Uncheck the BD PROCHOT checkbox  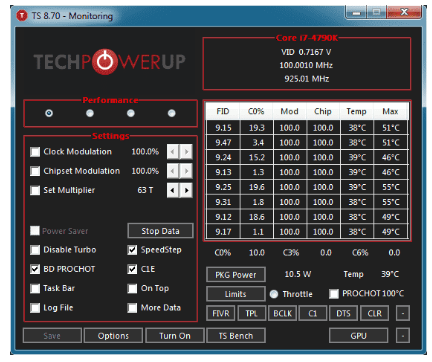pos(35,269)
